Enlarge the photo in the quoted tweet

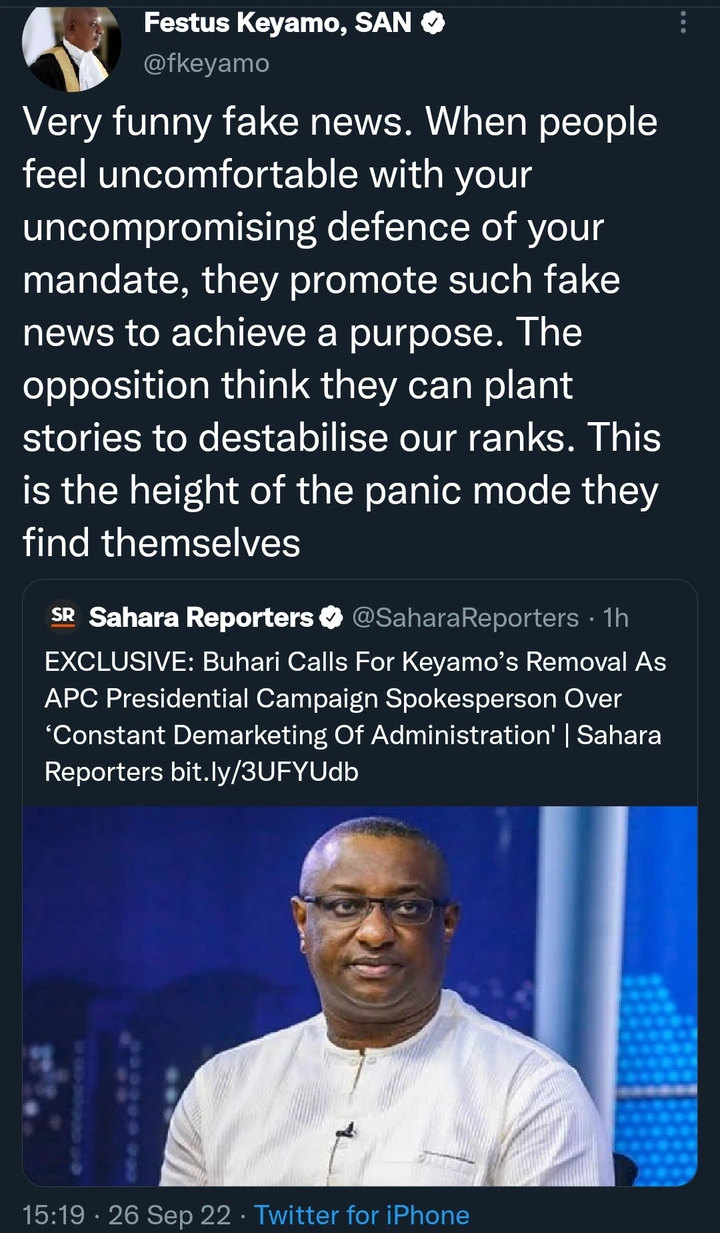[360, 995]
